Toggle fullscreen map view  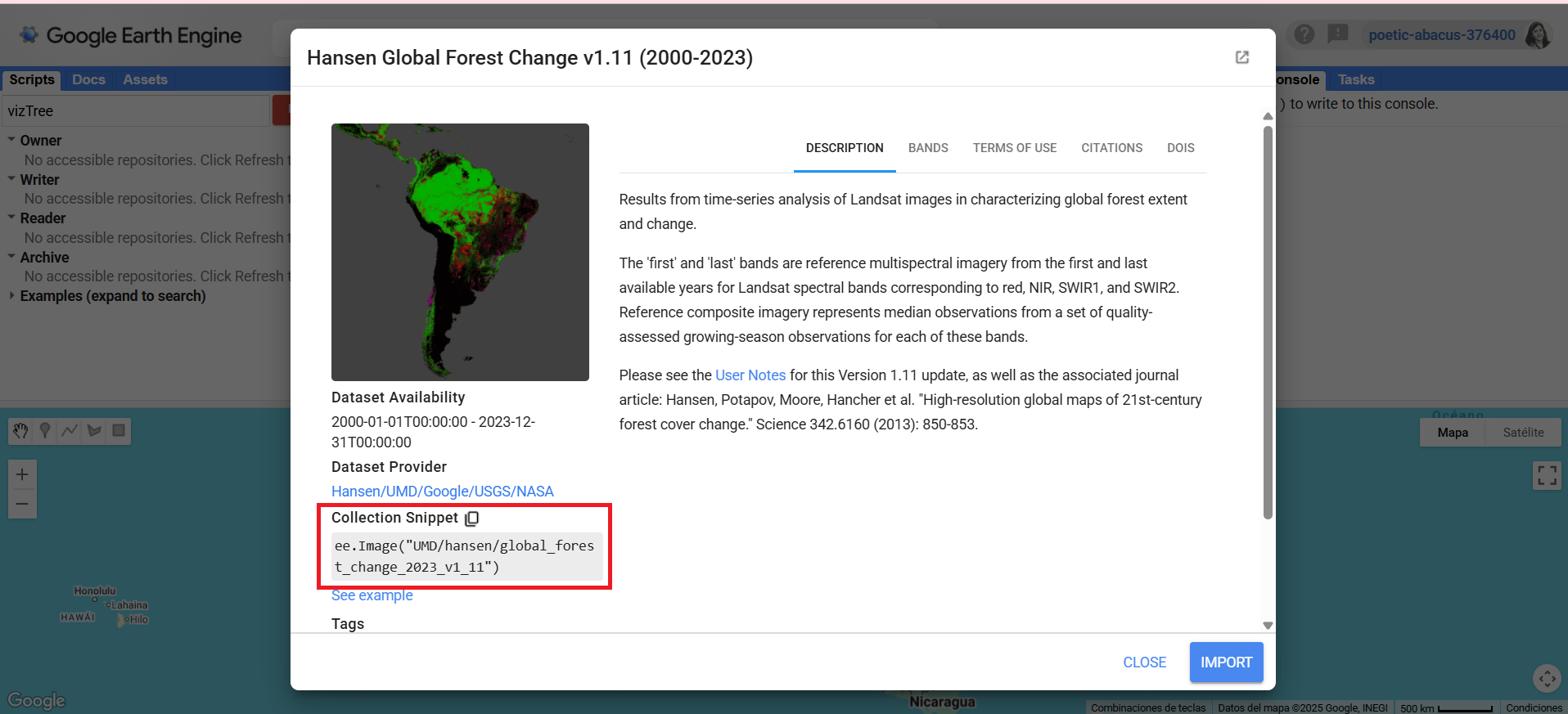coord(1547,475)
